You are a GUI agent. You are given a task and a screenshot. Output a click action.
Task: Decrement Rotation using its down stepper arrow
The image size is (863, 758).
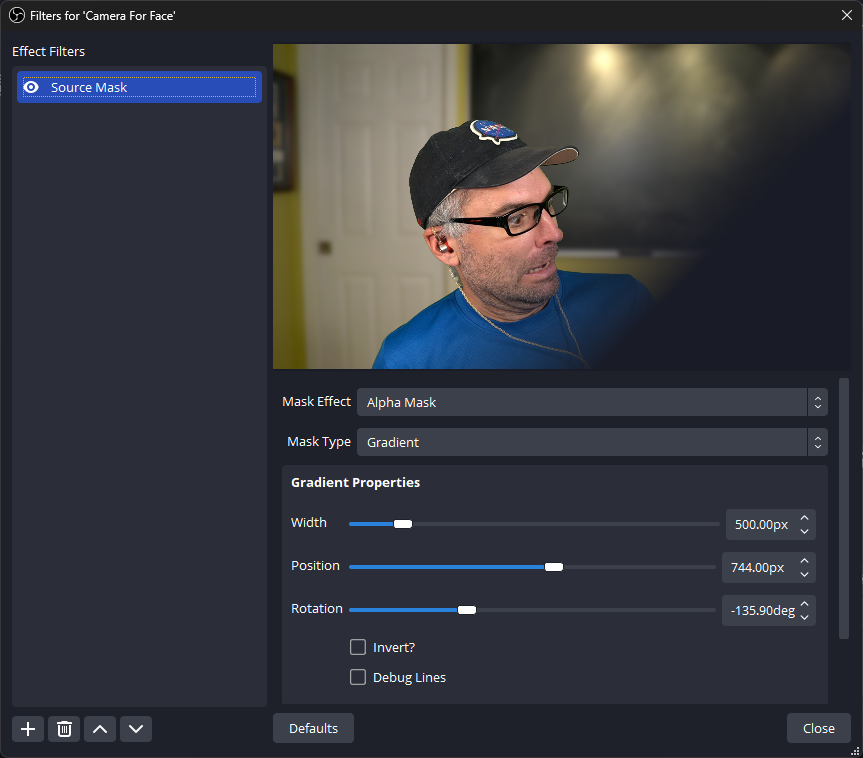[x=805, y=615]
